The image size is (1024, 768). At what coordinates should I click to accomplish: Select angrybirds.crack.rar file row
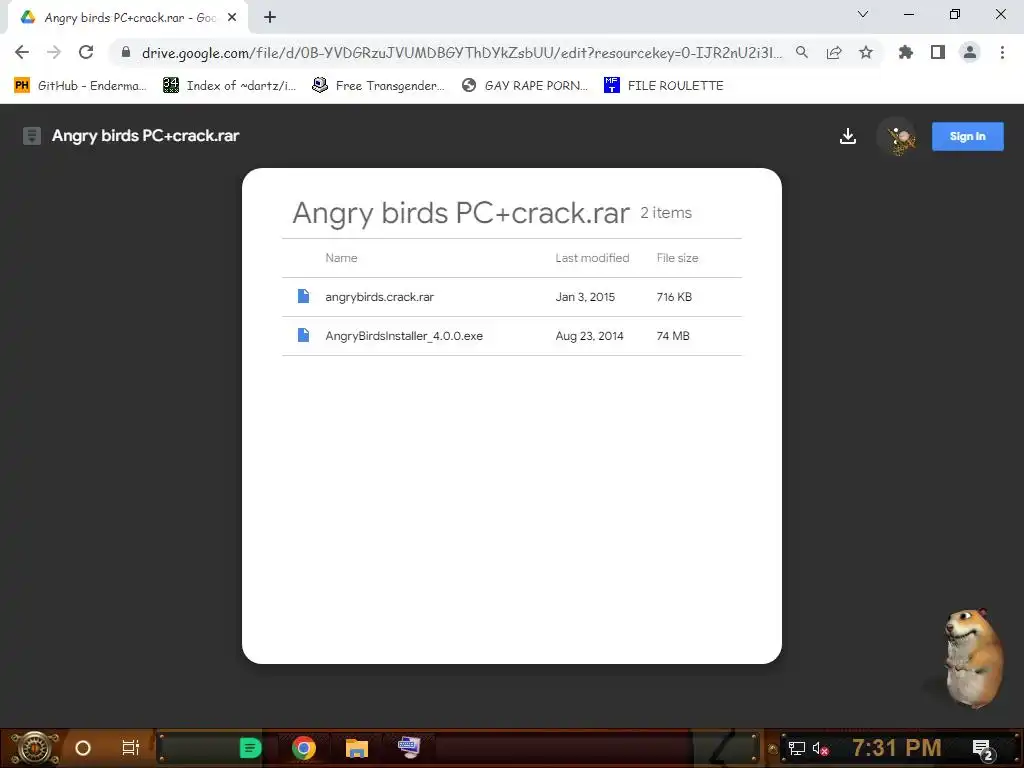(512, 297)
